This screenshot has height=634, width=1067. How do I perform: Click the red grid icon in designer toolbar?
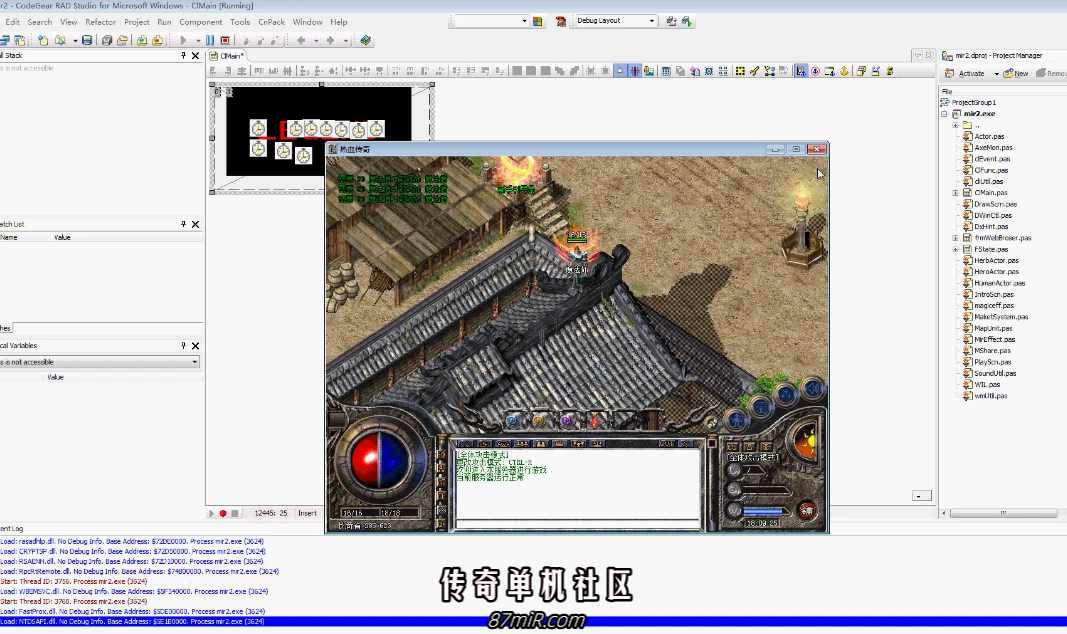click(x=634, y=71)
